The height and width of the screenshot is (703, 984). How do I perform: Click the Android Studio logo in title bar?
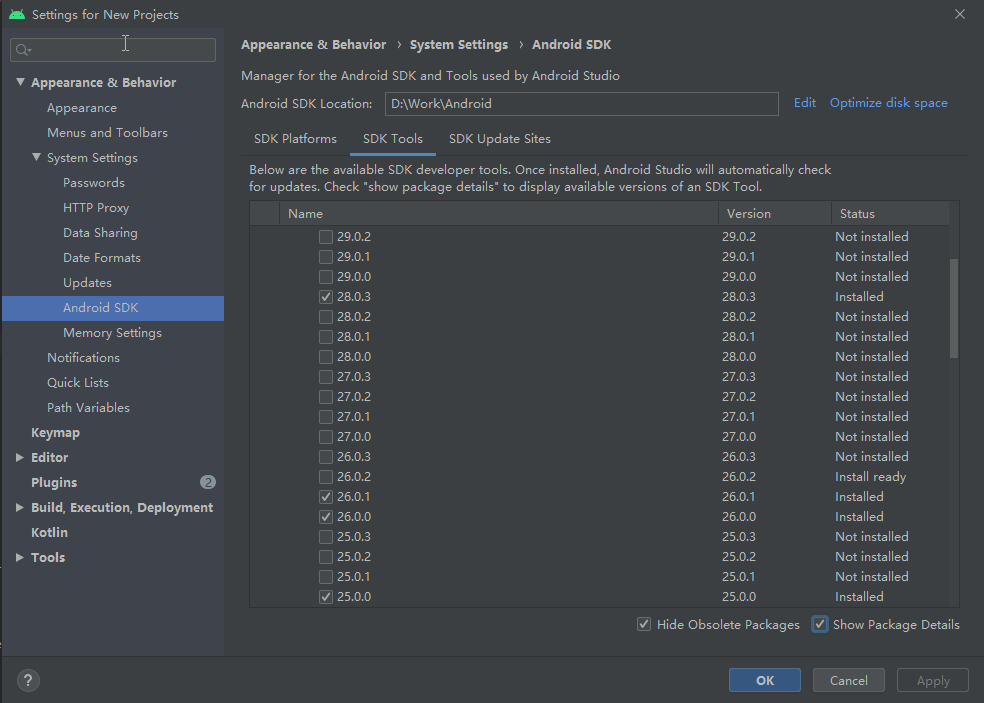tap(17, 14)
